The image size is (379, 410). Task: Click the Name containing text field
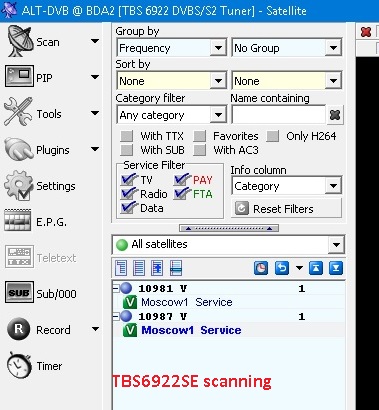pyautogui.click(x=278, y=115)
